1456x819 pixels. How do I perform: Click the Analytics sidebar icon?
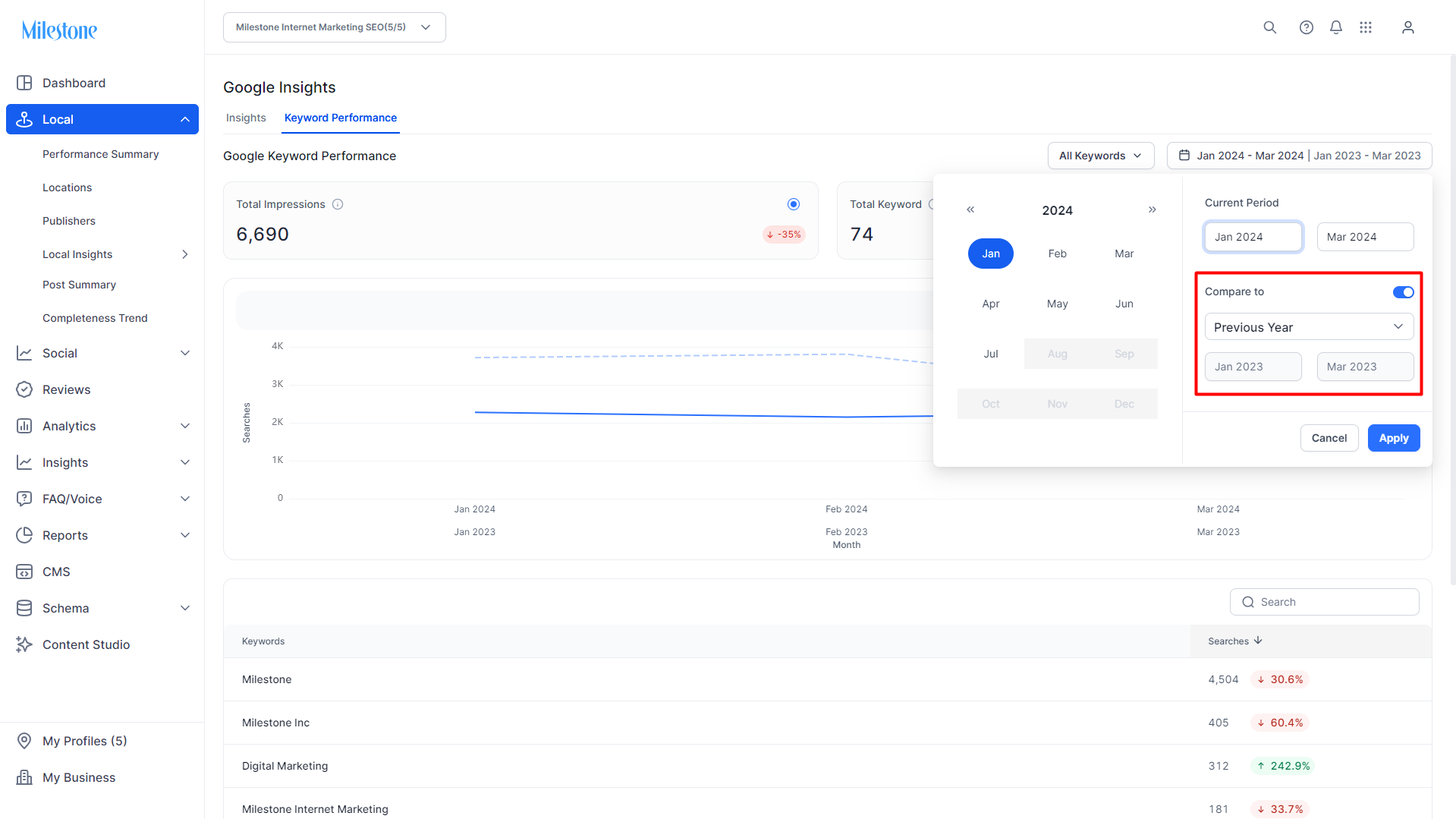[x=24, y=426]
